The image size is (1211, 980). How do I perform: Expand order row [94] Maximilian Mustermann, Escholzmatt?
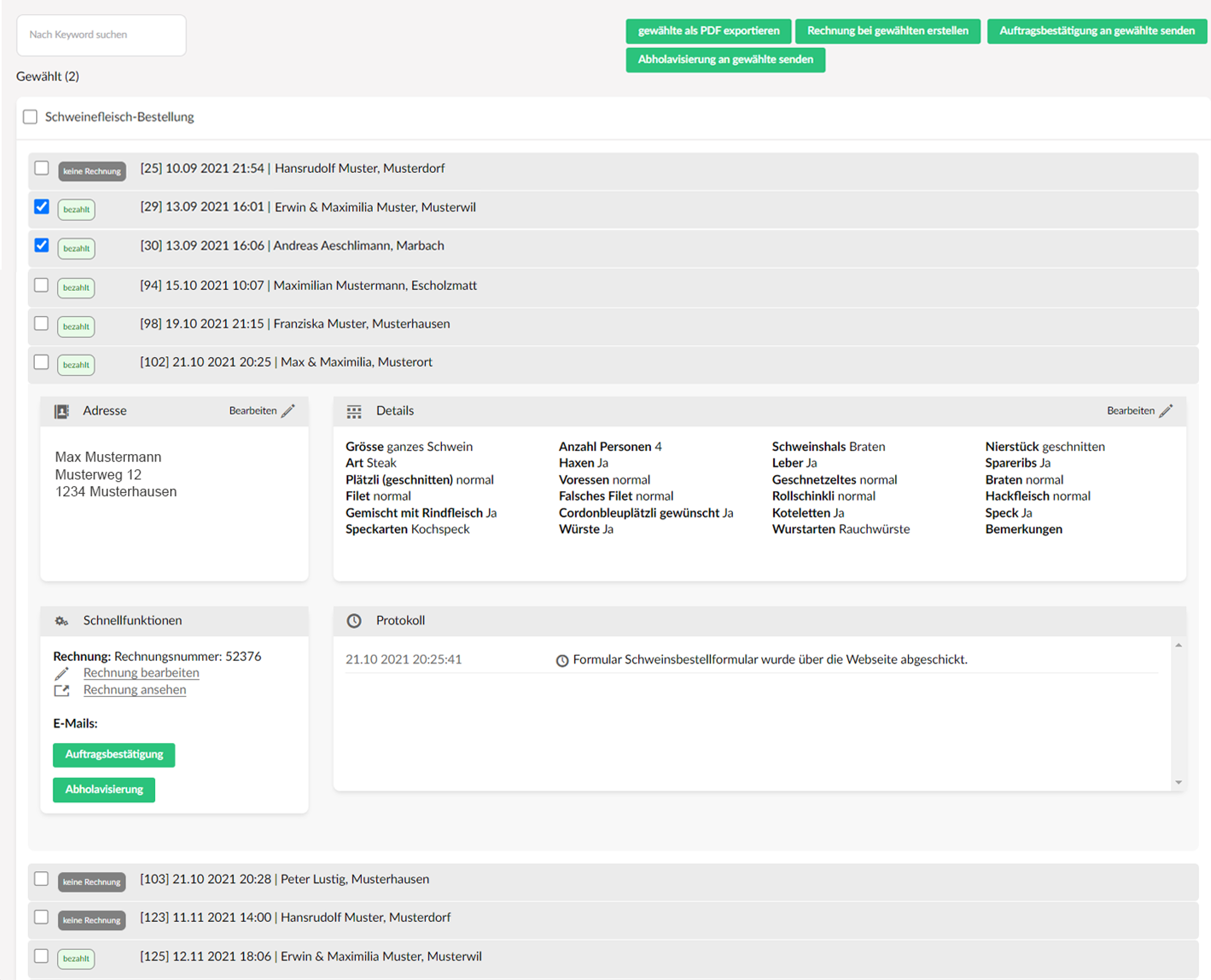click(613, 288)
